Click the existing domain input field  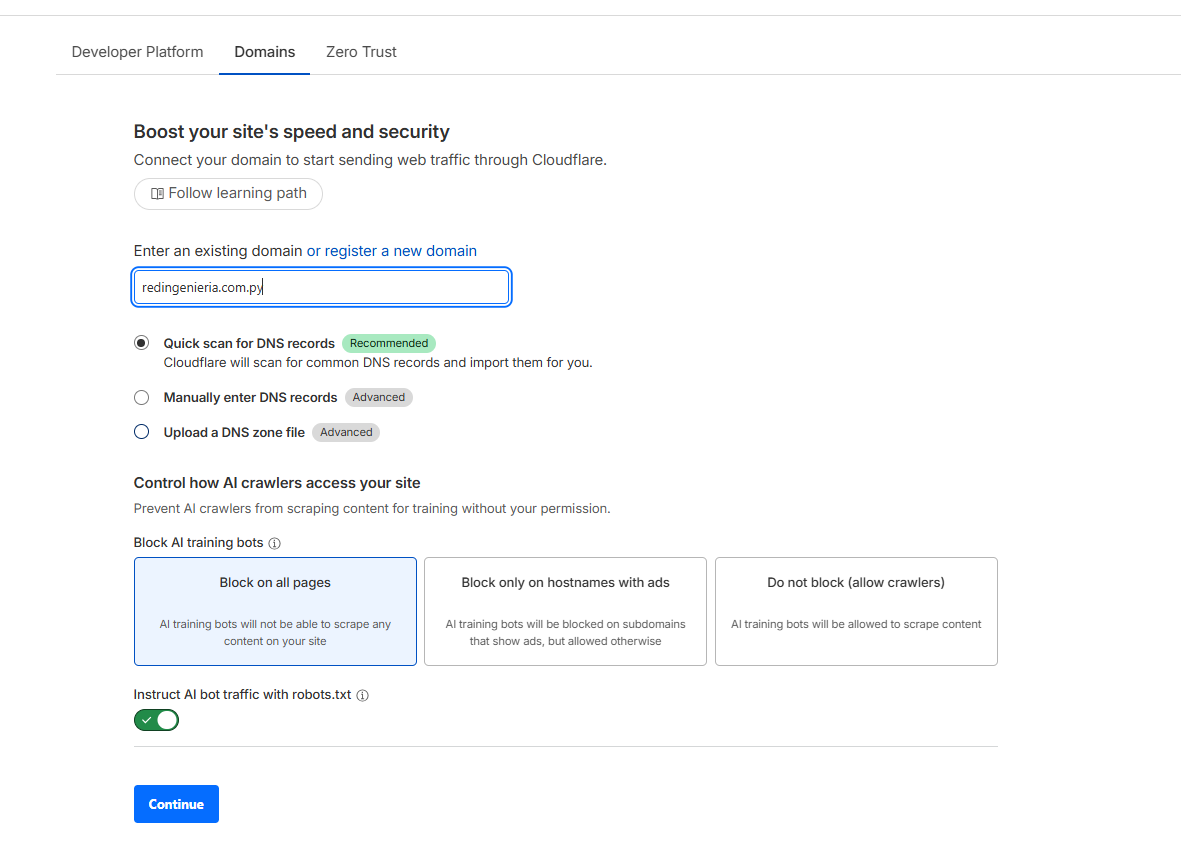[x=322, y=288]
